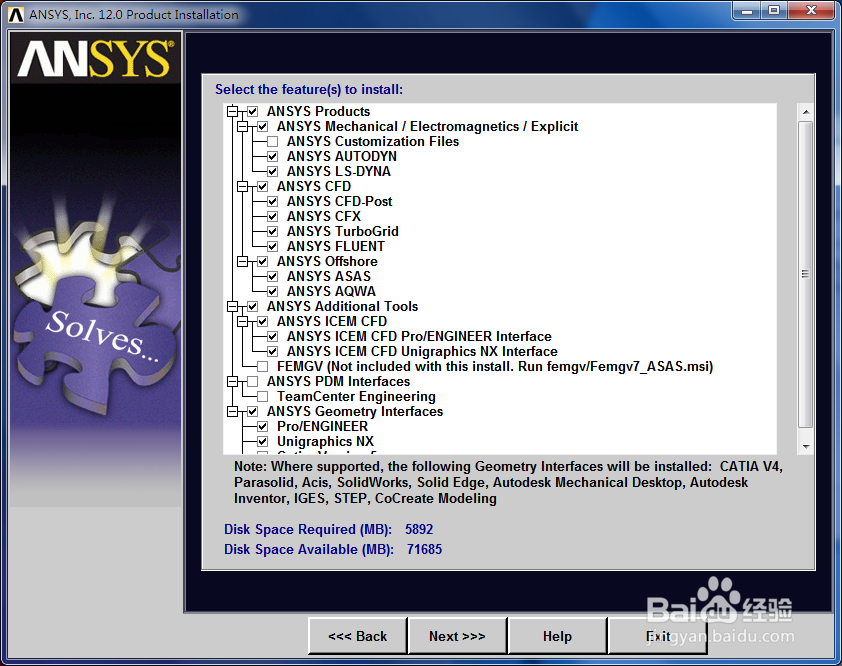The image size is (842, 666).
Task: Enable ANSYS Customization Files checkbox
Action: click(x=273, y=142)
